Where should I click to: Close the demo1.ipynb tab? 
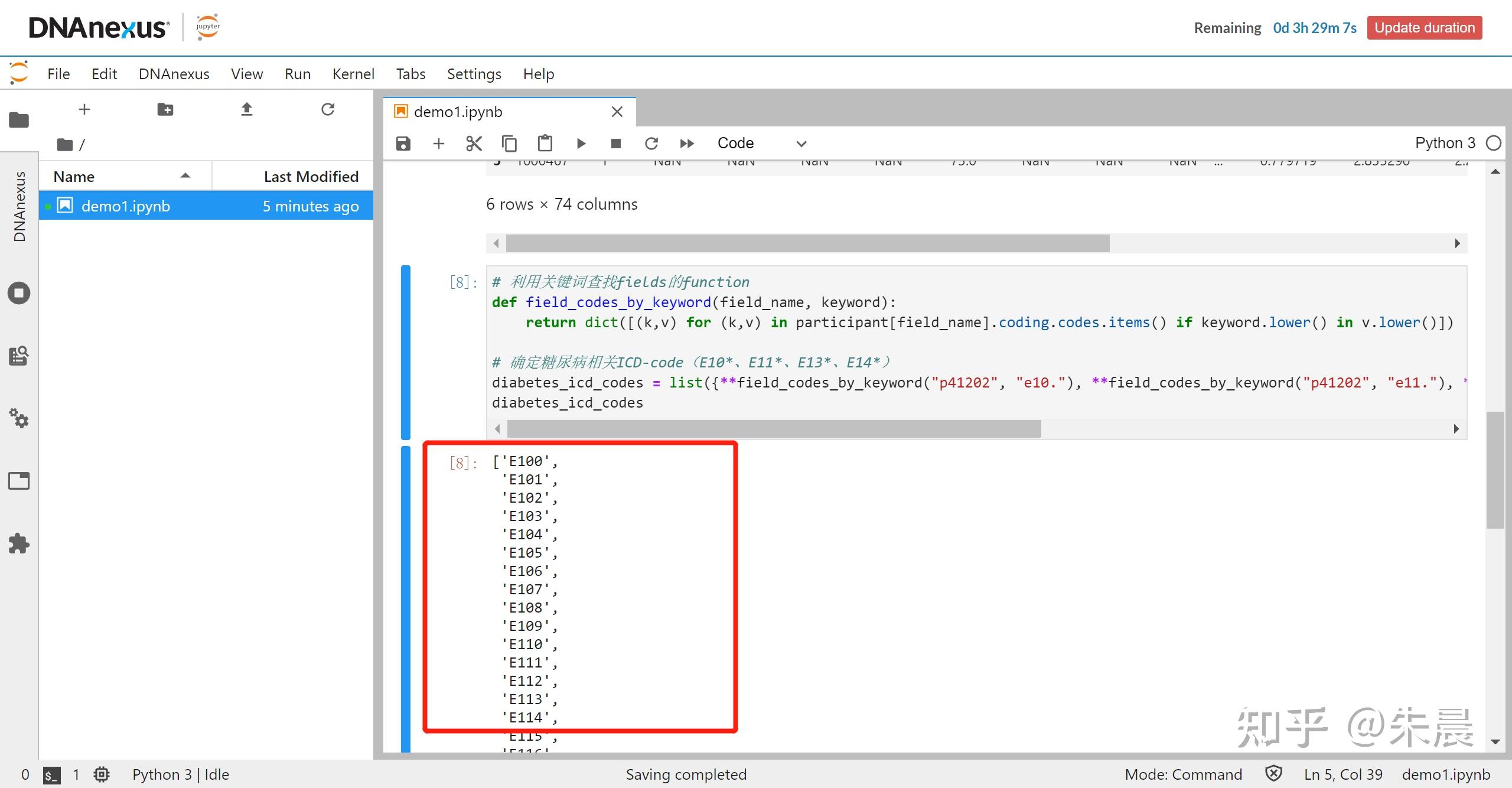point(617,112)
